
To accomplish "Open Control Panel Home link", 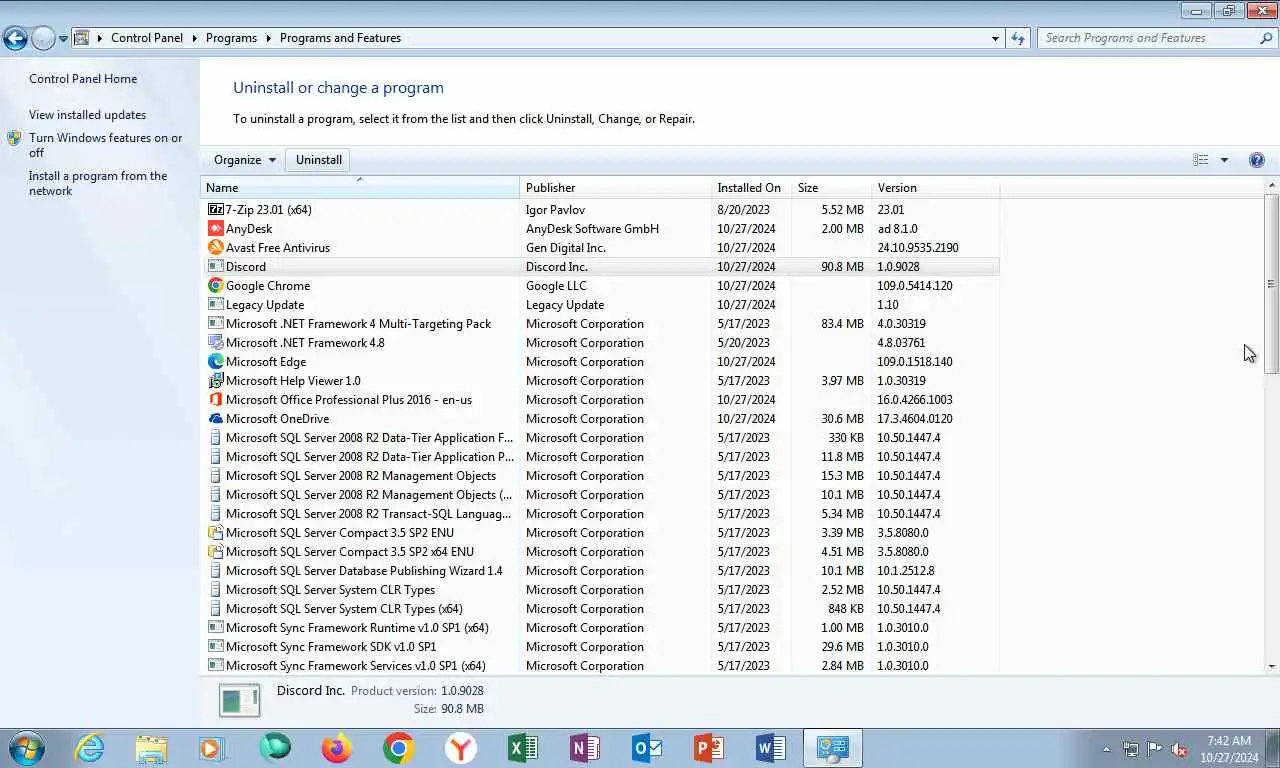I will 83,79.
